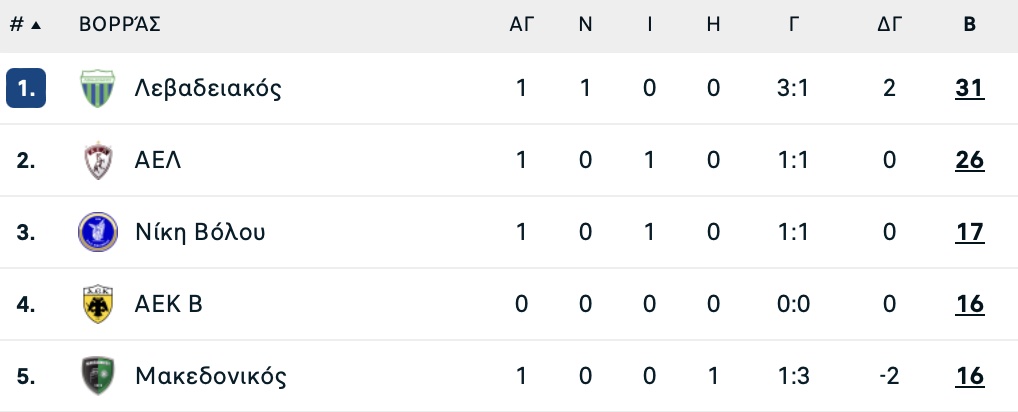The height and width of the screenshot is (412, 1018).
Task: Click the ΒΟΡΡΆΣ group column header
Action: pos(120,25)
